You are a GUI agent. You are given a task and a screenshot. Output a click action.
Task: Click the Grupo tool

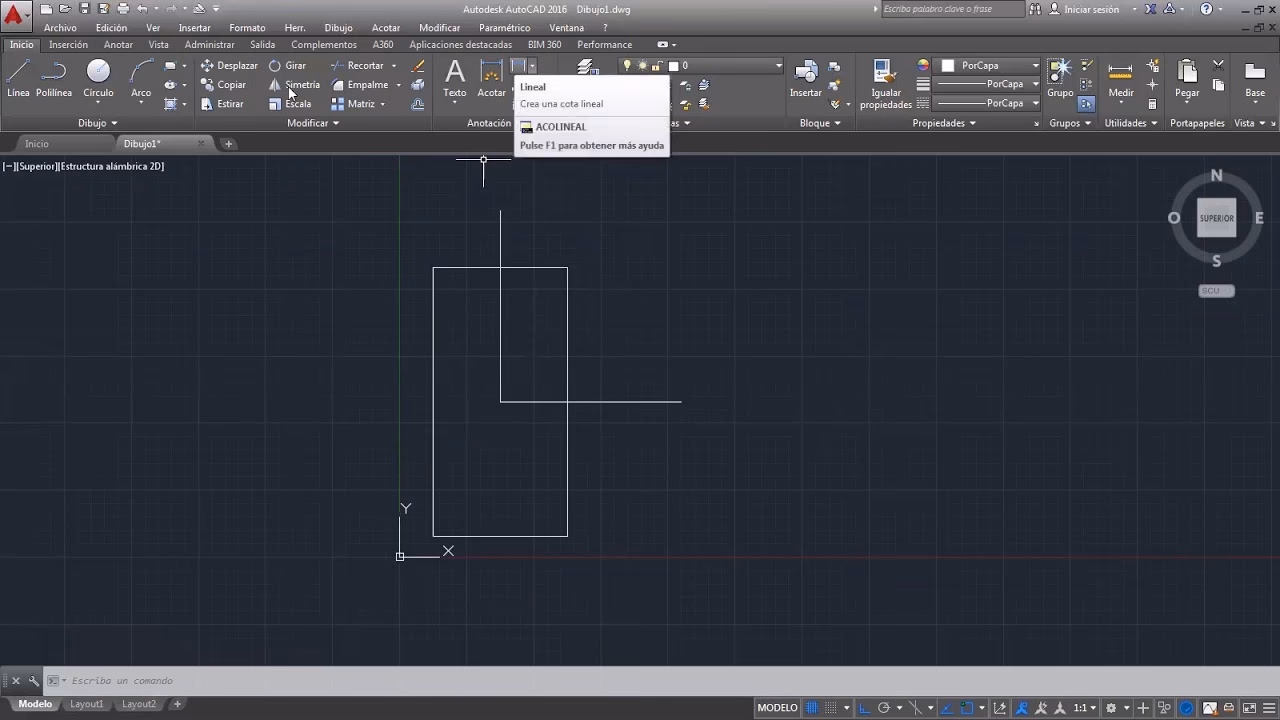pyautogui.click(x=1060, y=78)
